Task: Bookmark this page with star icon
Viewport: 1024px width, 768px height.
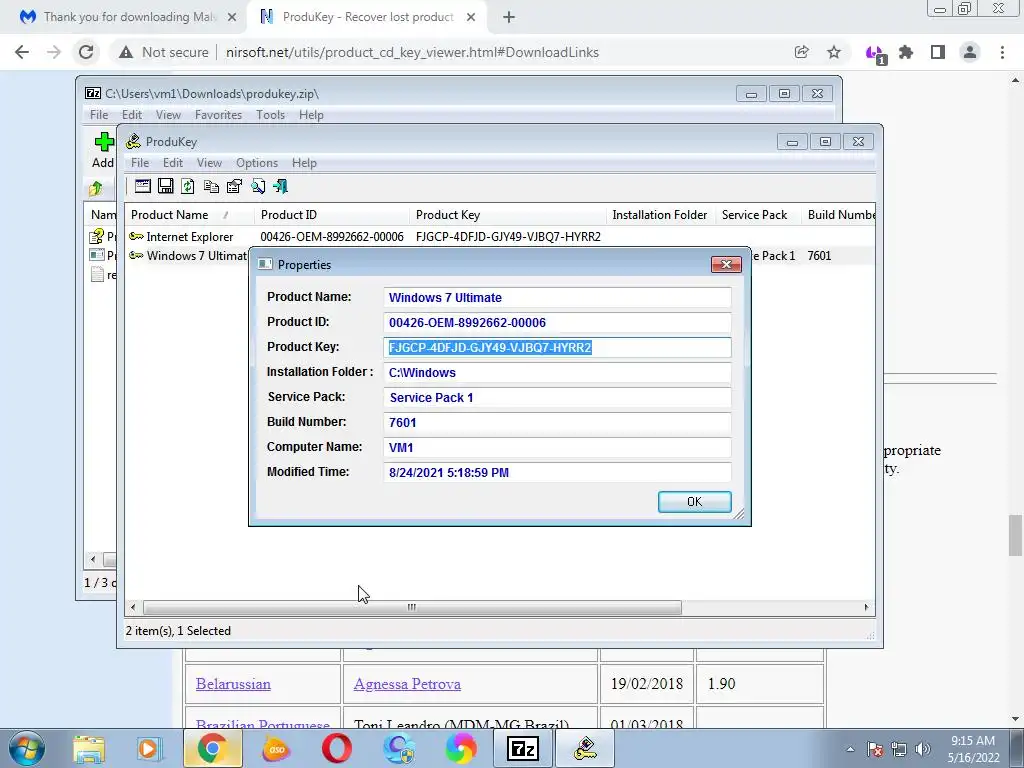Action: (834, 52)
